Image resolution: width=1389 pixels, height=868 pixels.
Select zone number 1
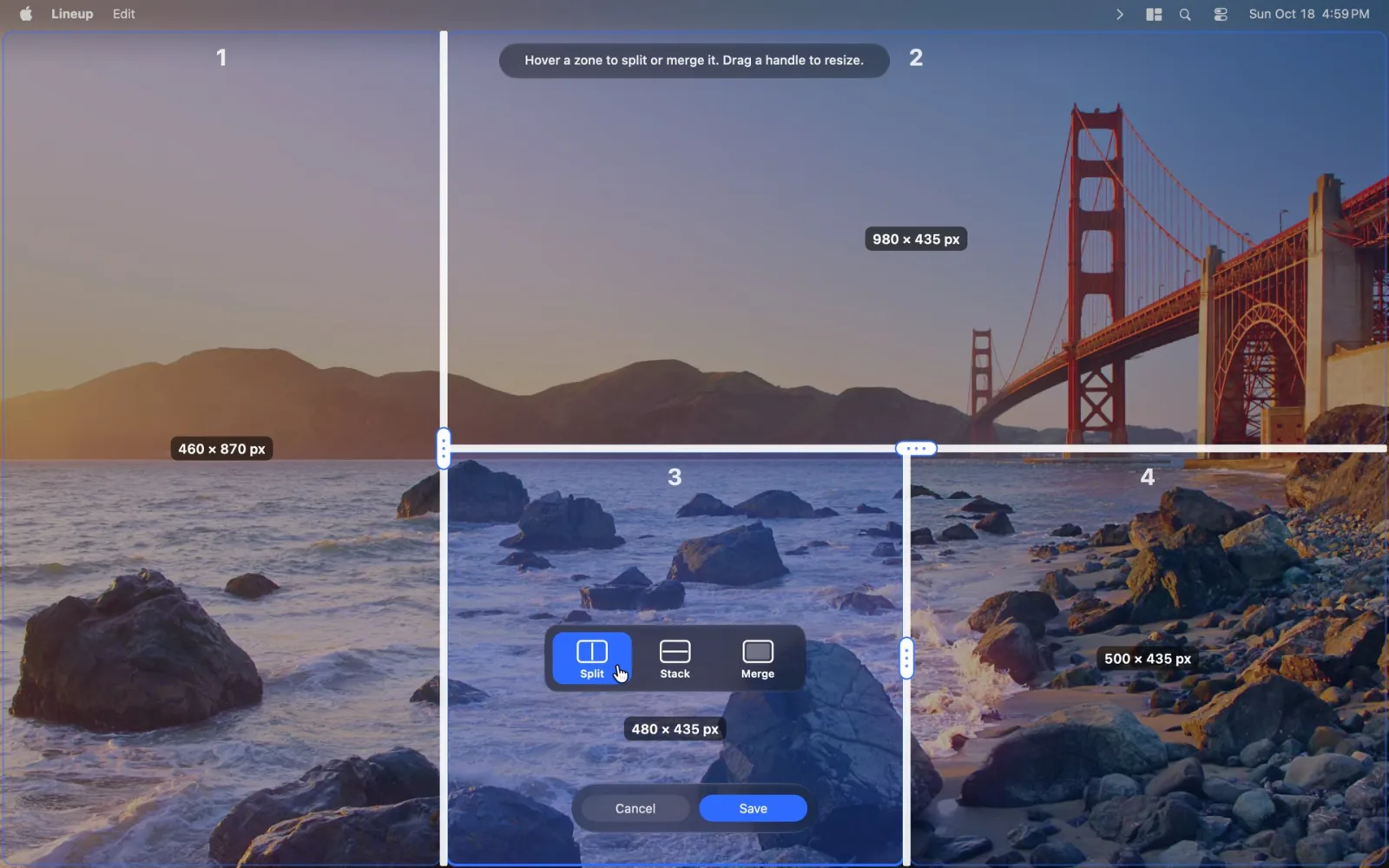click(x=221, y=57)
